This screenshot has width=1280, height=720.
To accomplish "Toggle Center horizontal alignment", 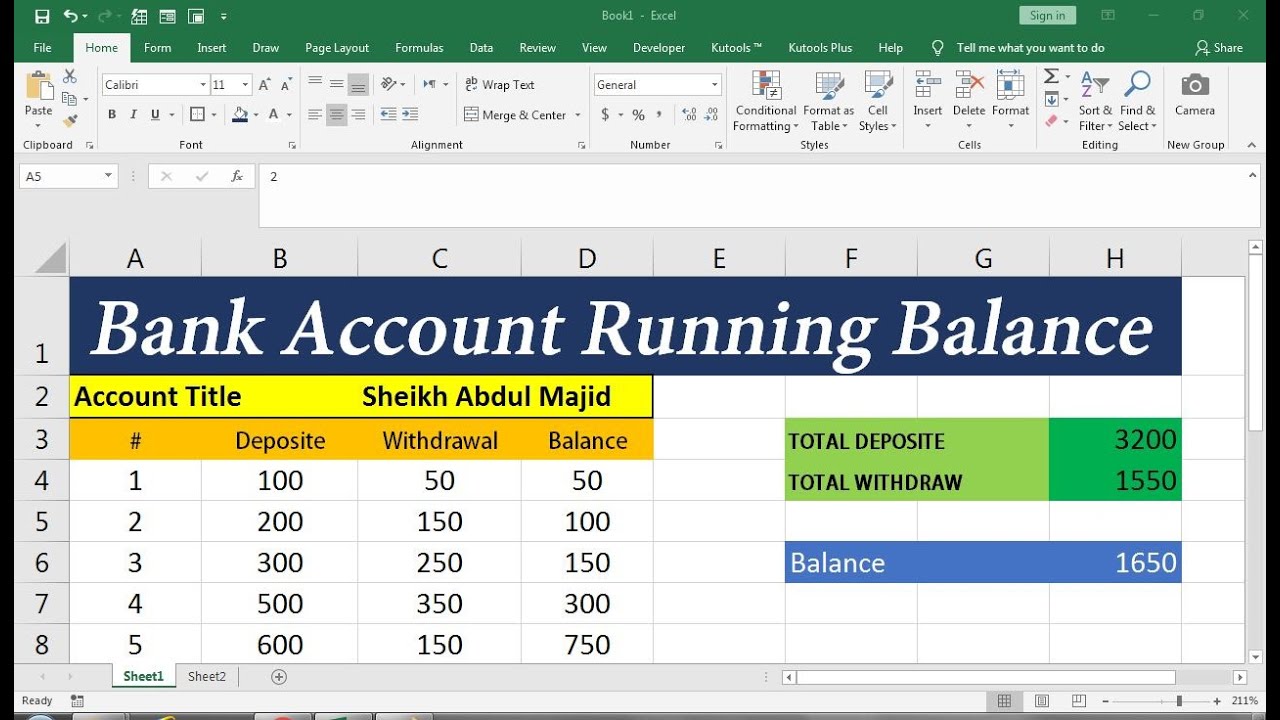I will [x=337, y=114].
